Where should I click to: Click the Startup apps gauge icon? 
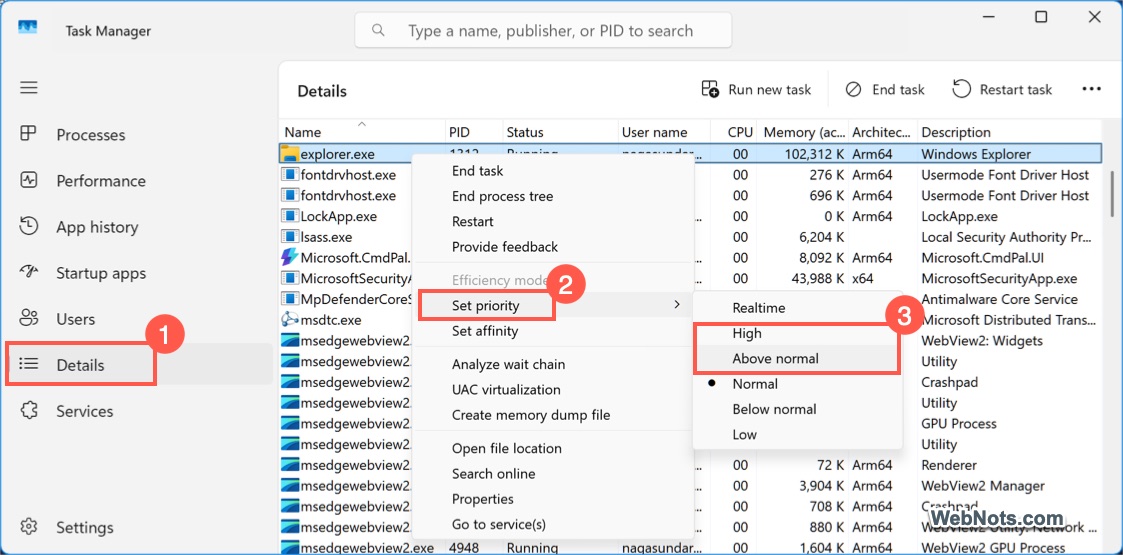tap(28, 273)
